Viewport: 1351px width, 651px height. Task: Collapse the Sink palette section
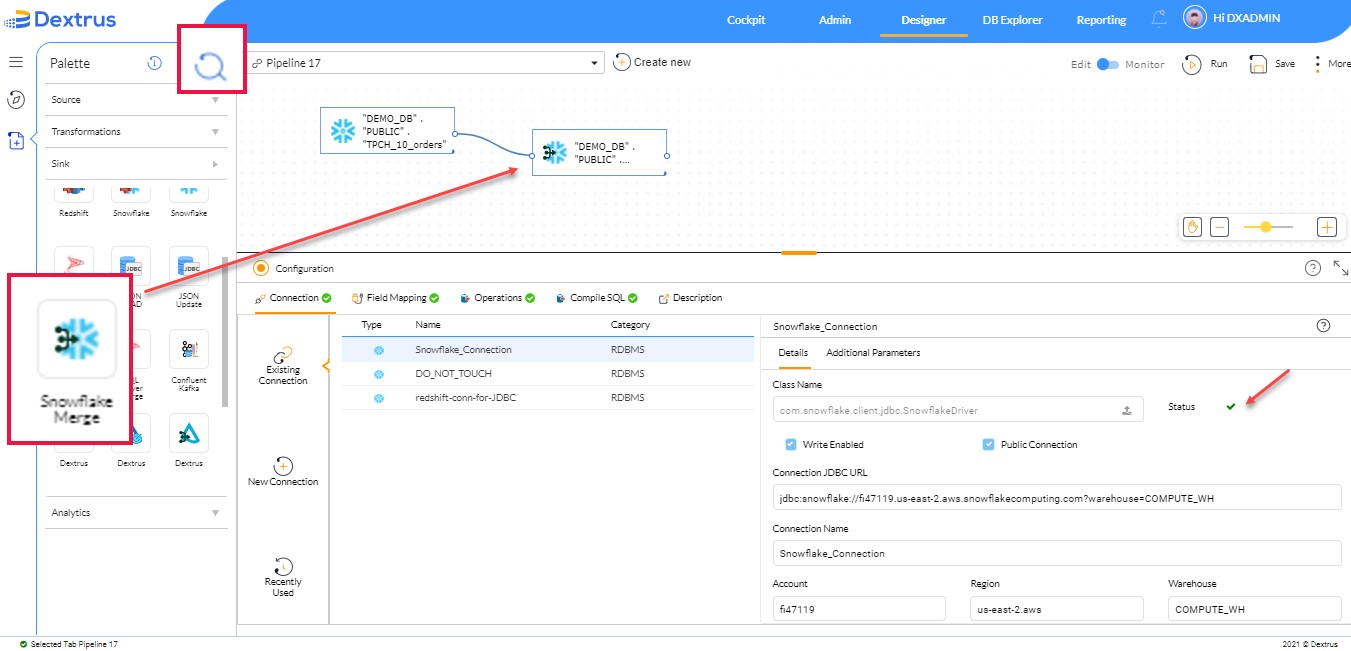click(x=137, y=164)
